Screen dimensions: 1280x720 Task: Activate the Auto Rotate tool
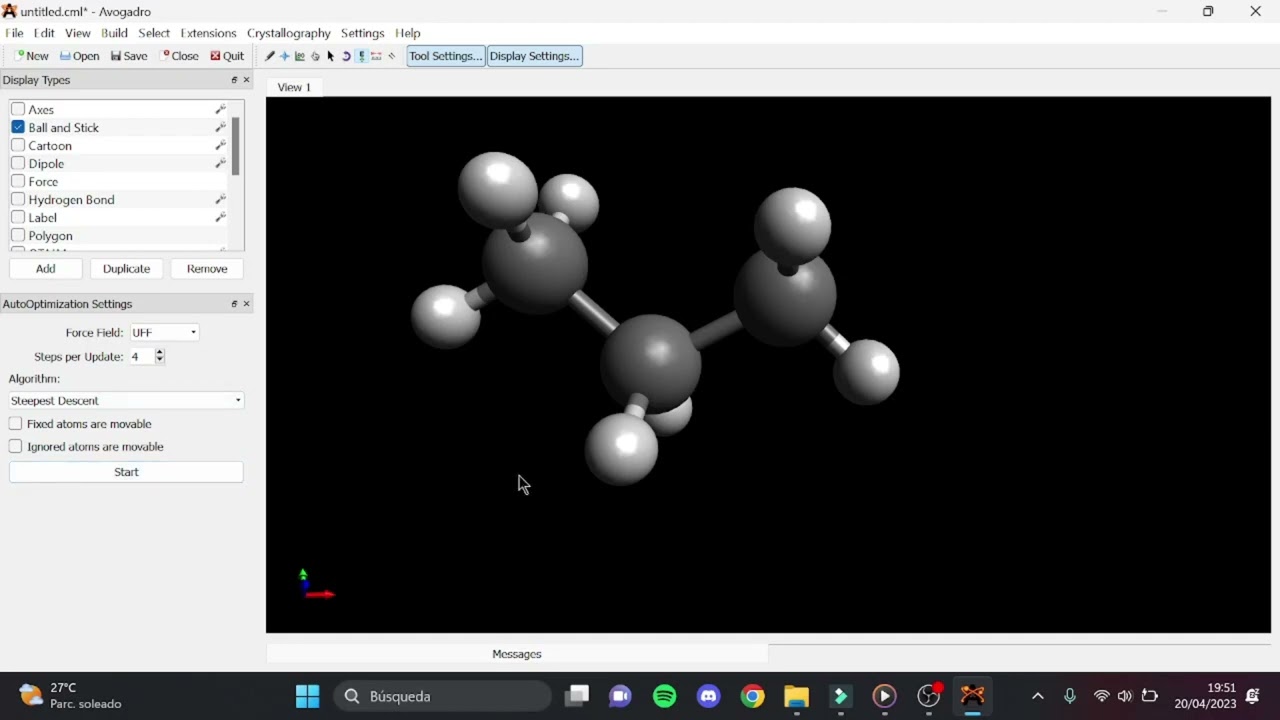pos(346,56)
